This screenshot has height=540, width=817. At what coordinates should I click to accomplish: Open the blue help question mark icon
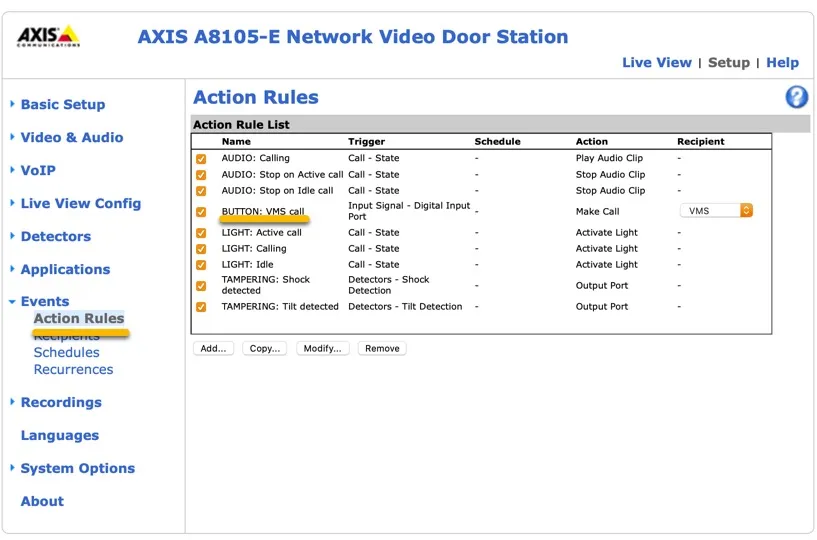796,97
